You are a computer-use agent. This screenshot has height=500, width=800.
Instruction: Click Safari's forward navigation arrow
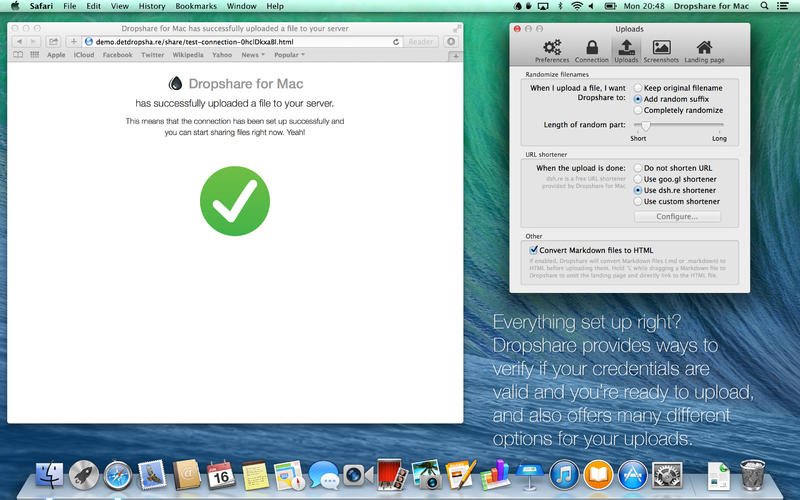point(33,42)
